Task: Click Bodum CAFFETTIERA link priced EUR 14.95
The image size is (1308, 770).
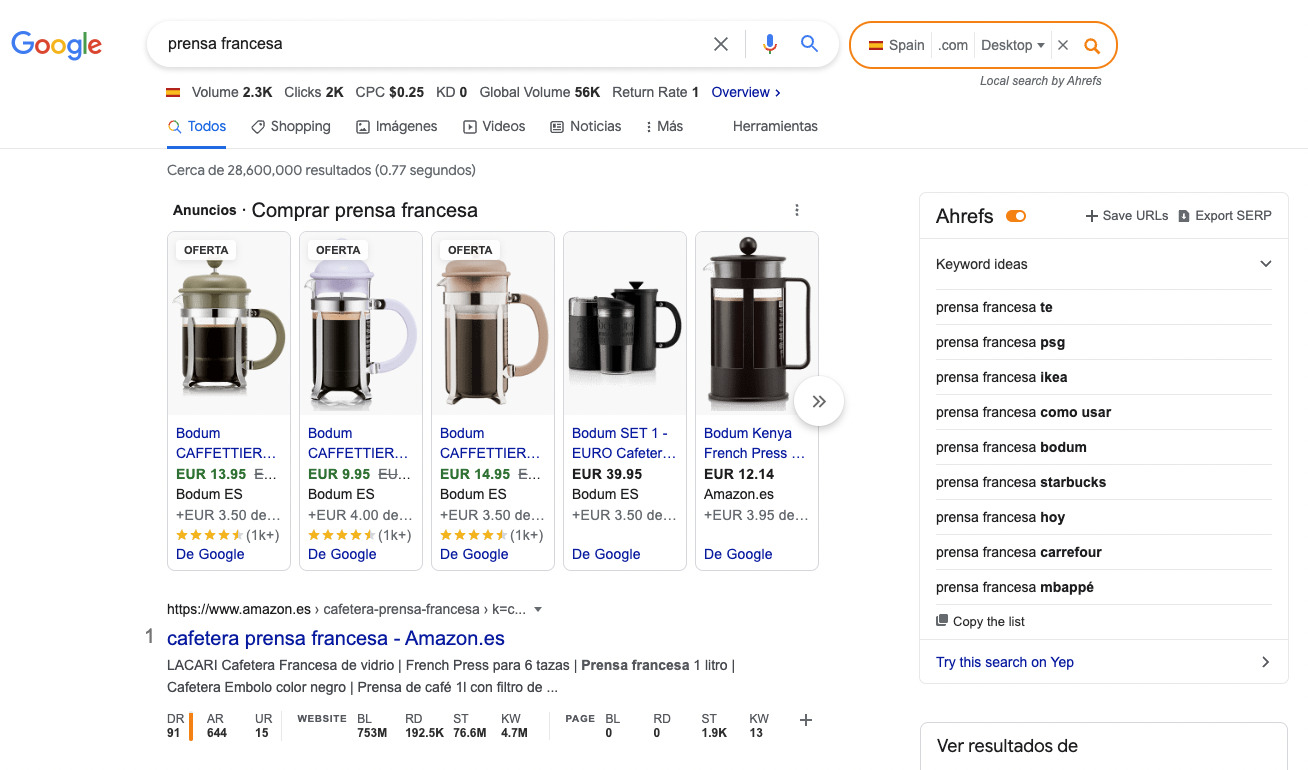Action: click(490, 443)
